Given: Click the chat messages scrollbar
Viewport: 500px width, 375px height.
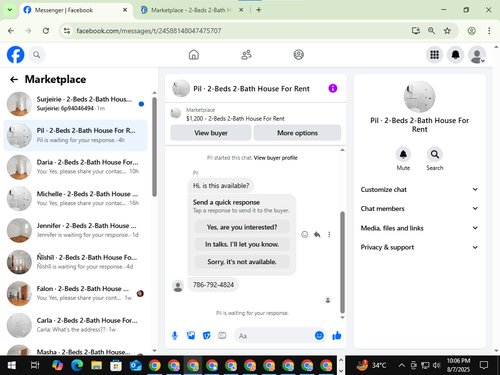Looking at the screenshot, I should coord(342,262).
